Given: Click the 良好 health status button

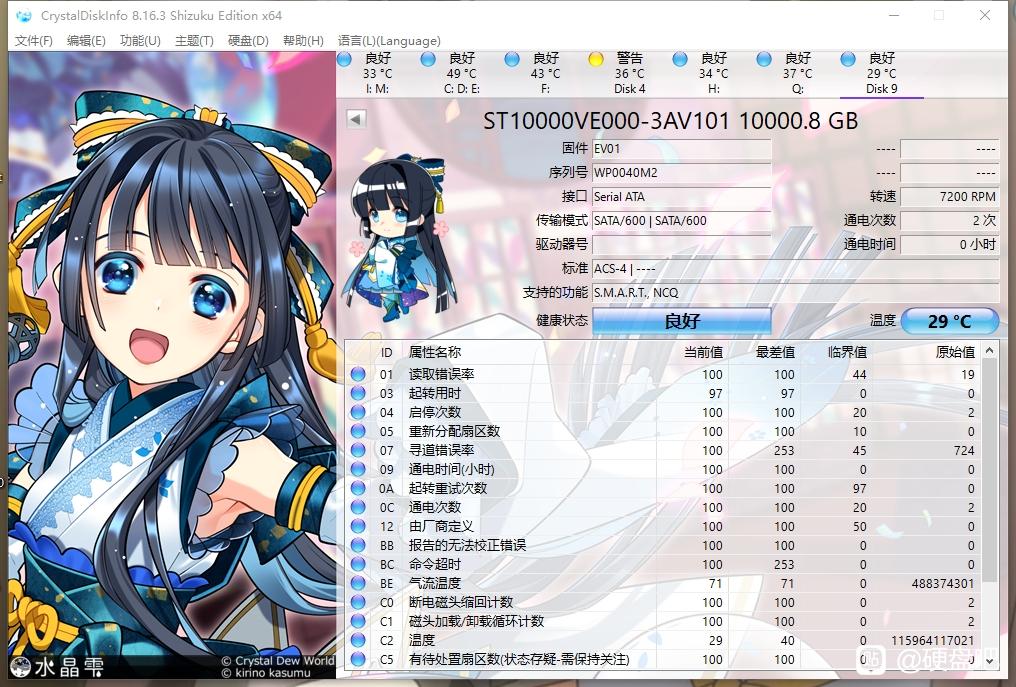Looking at the screenshot, I should [682, 321].
